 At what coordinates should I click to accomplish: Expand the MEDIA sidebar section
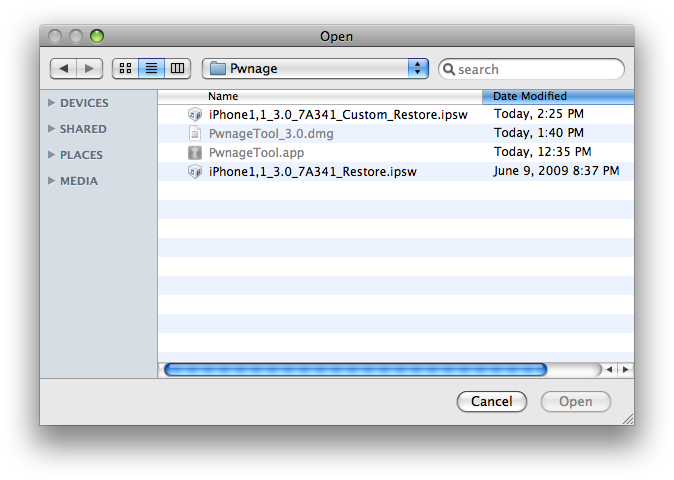pos(52,180)
